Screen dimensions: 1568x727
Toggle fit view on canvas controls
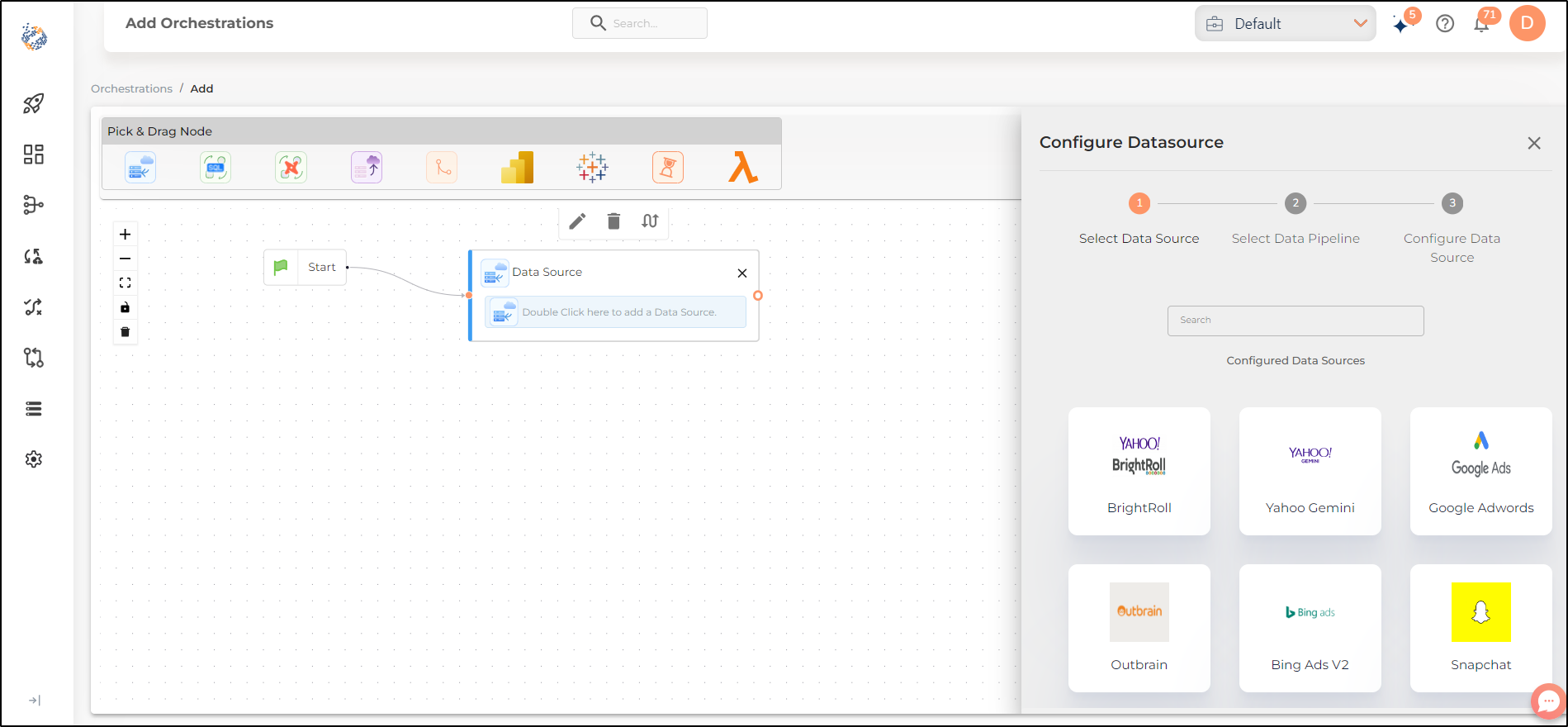coord(126,283)
